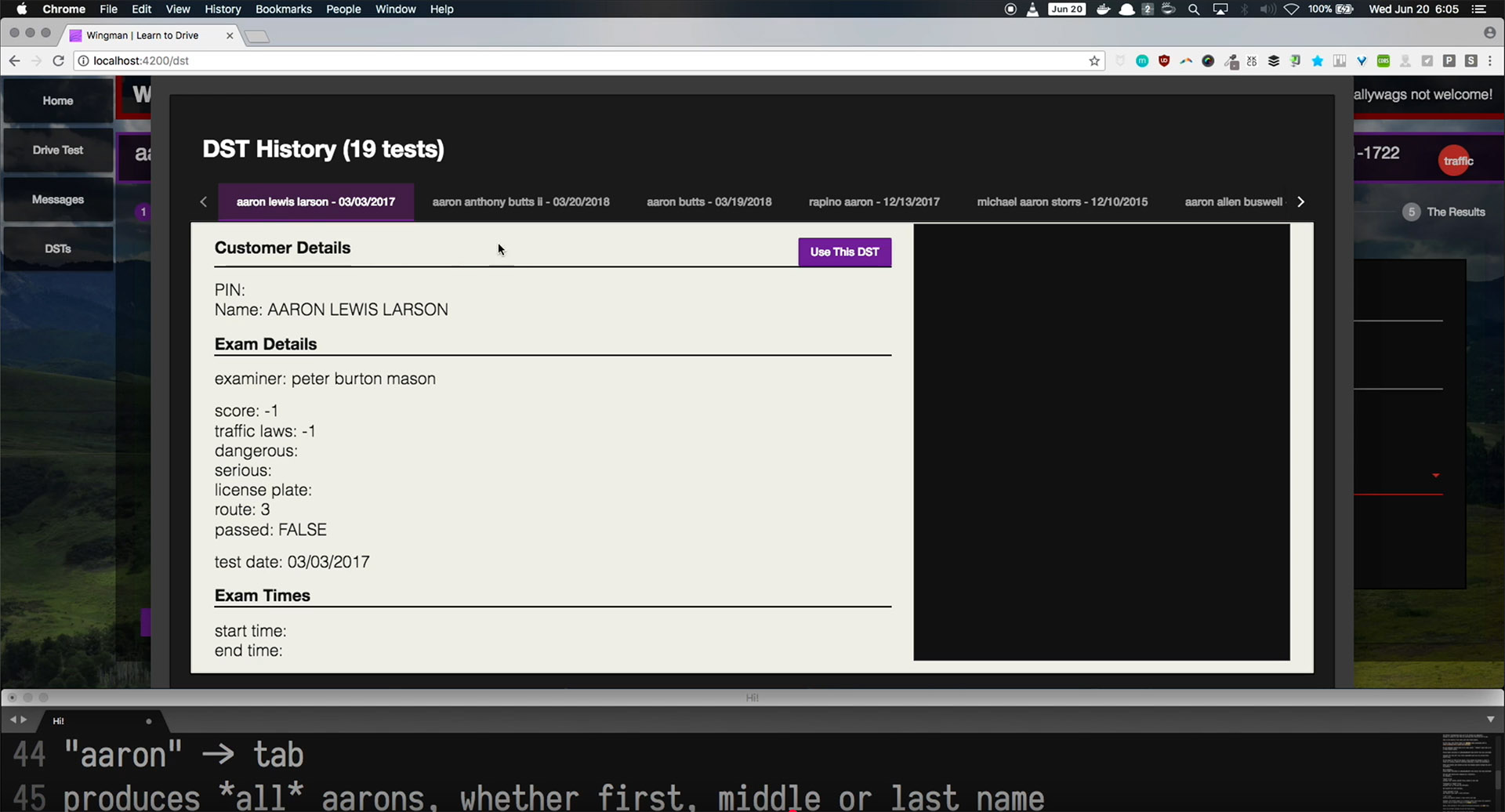Click red traffic circle badge

pos(1456,161)
